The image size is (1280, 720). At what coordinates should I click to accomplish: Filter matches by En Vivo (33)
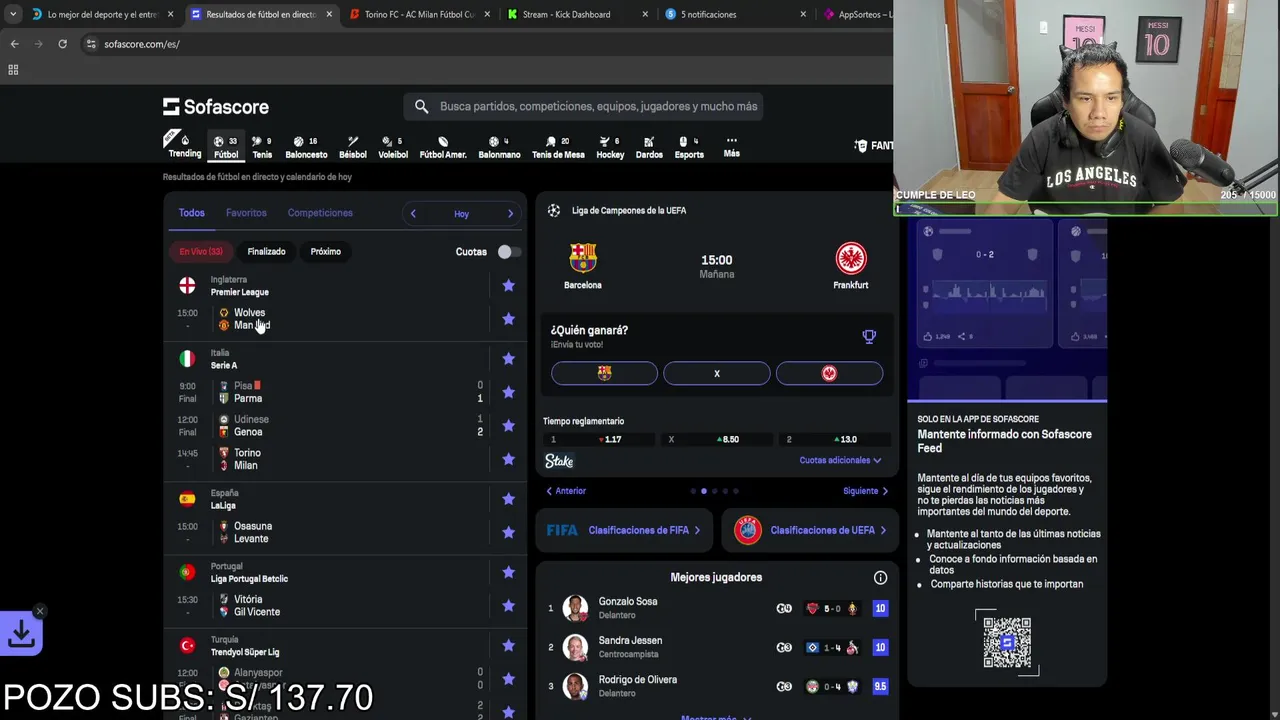pos(201,252)
